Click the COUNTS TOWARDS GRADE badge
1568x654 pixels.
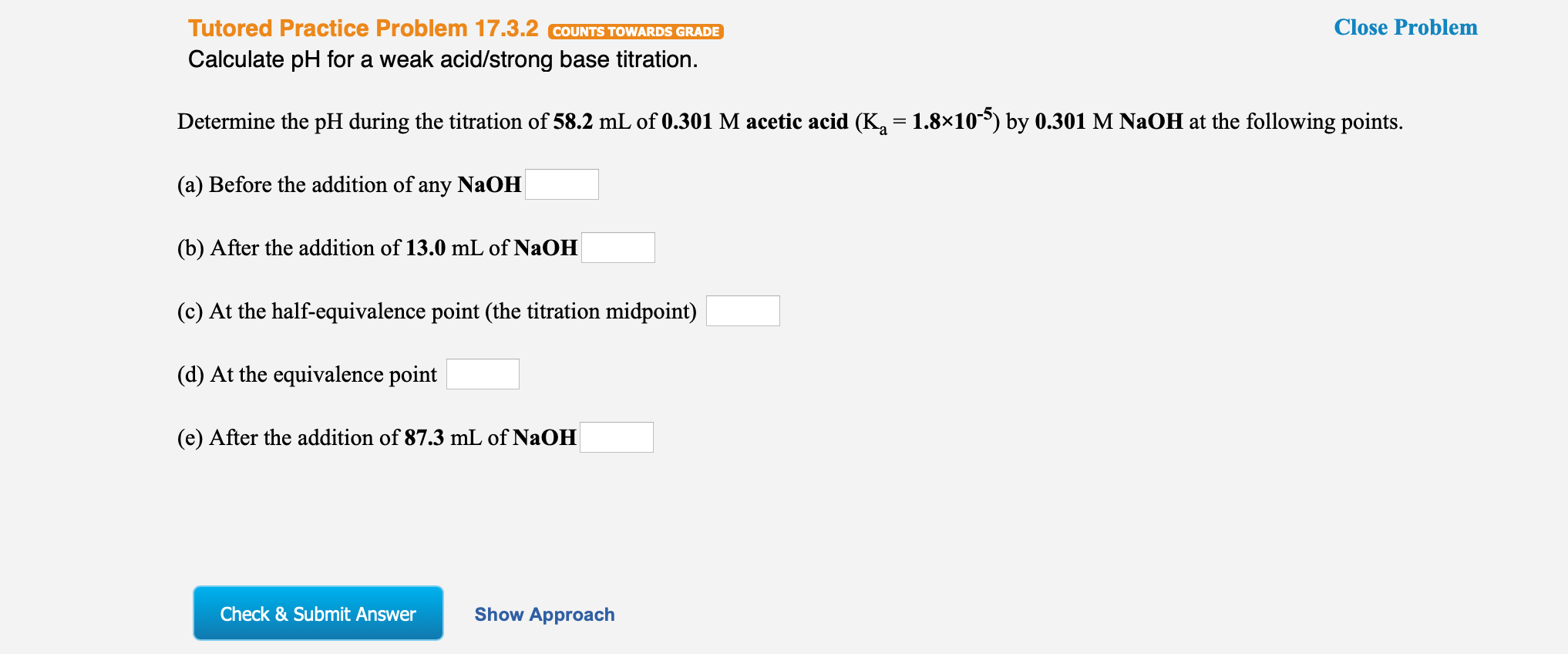(x=635, y=32)
